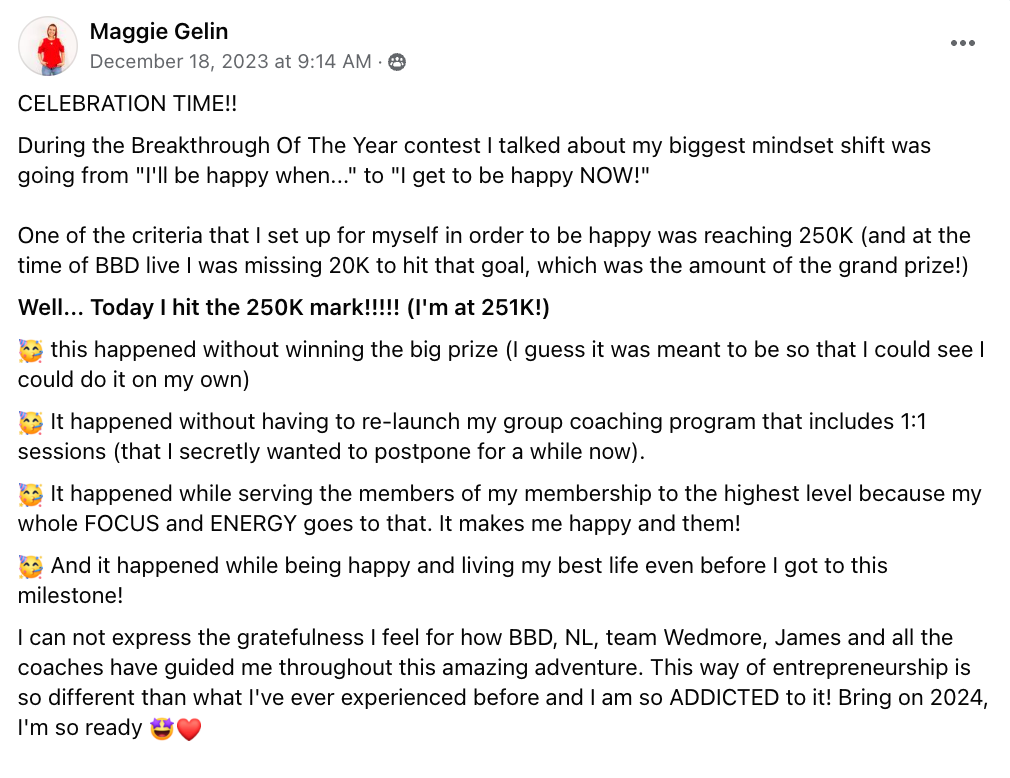Image resolution: width=1010 pixels, height=778 pixels.
Task: Click the group audience privacy icon
Action: [x=397, y=62]
